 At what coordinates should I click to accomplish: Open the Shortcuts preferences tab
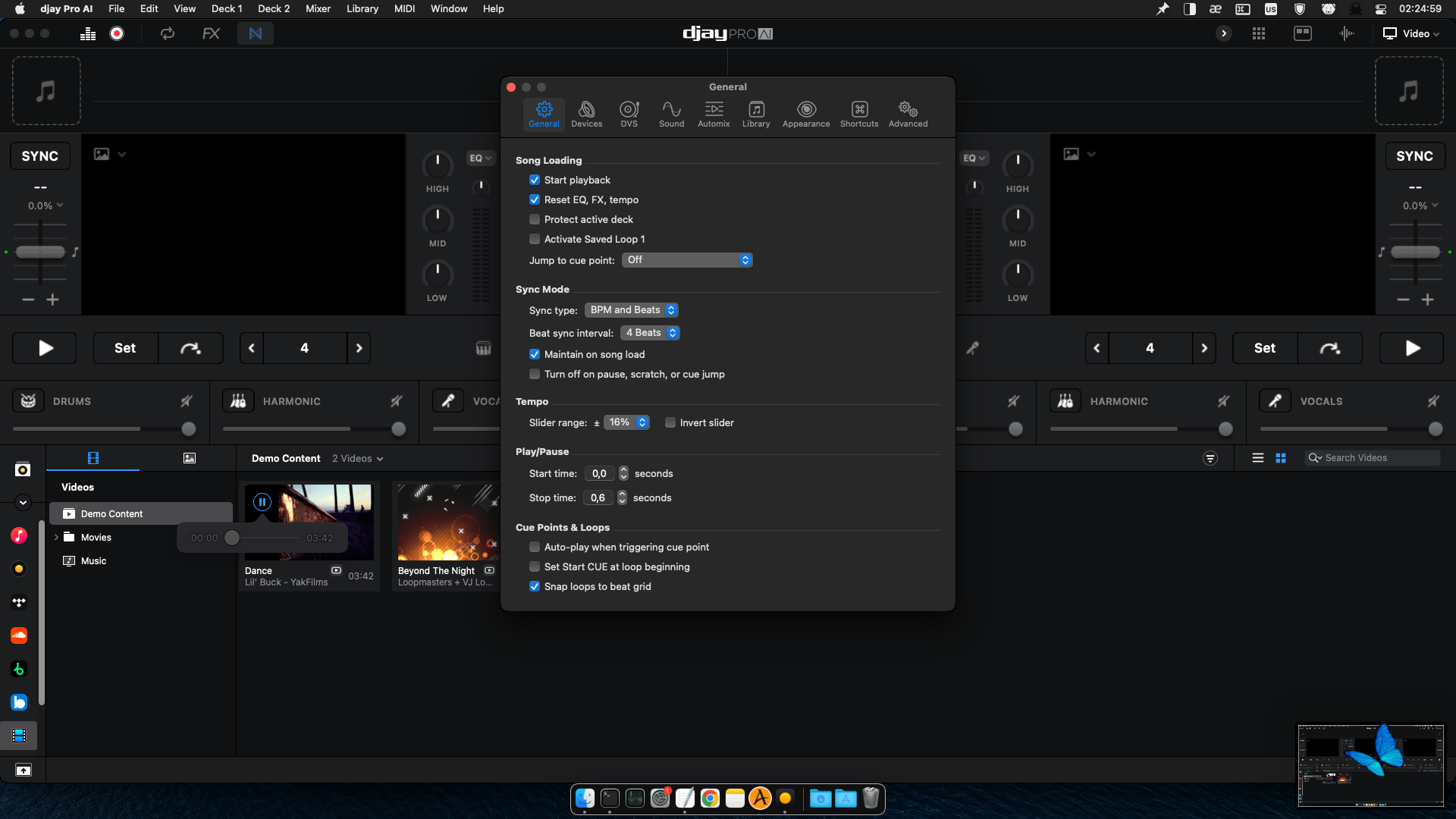[x=859, y=114]
